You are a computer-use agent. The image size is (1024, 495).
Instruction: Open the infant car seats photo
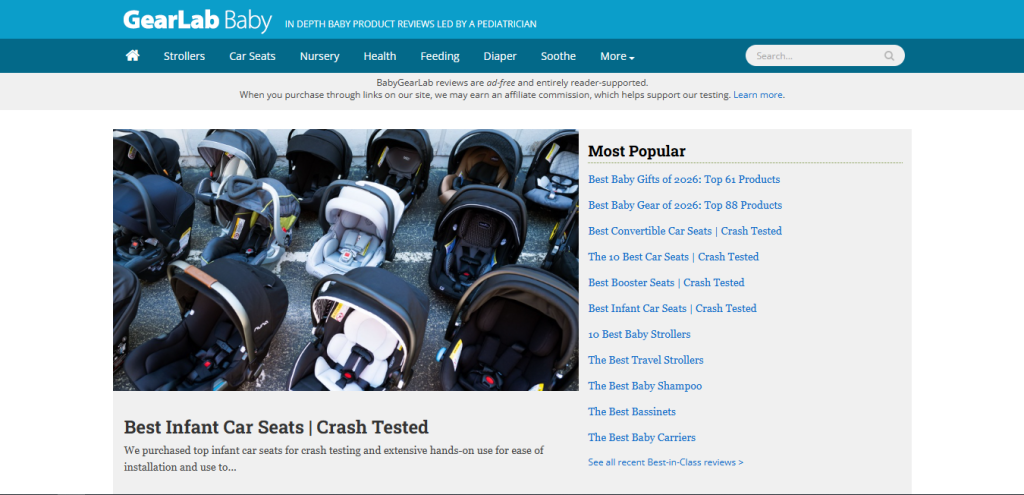[345, 260]
